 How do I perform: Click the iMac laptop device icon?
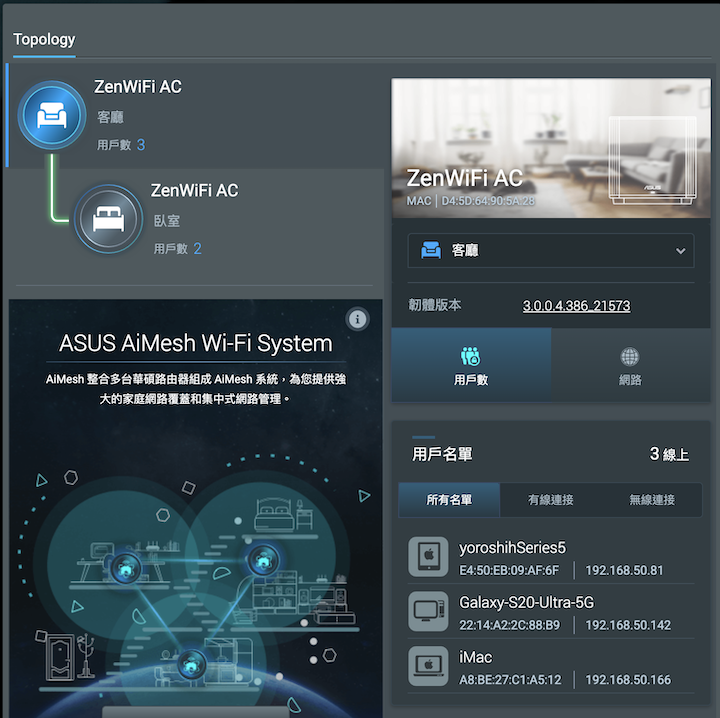coord(428,666)
